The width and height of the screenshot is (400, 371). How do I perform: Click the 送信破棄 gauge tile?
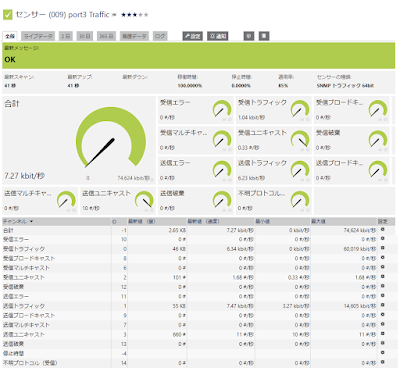(196, 201)
